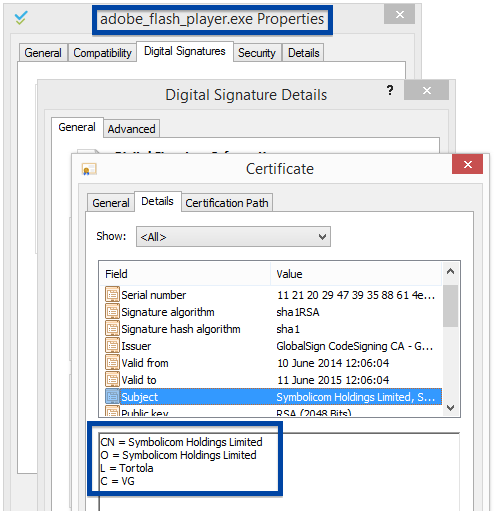The height and width of the screenshot is (511, 496).
Task: Click the Valid from field icon
Action: 112,362
